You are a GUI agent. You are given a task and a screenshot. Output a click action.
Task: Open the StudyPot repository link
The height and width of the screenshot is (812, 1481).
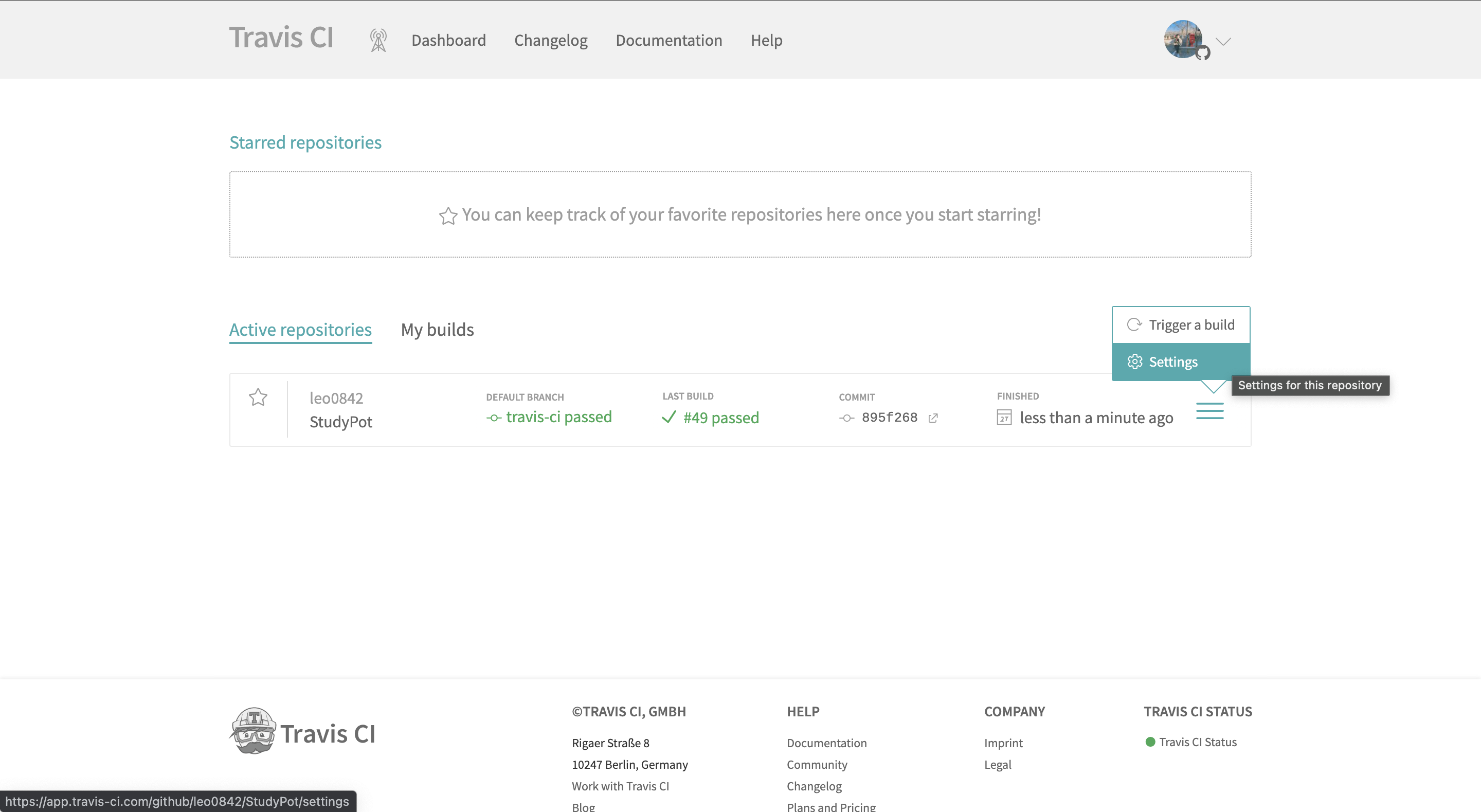coord(341,422)
